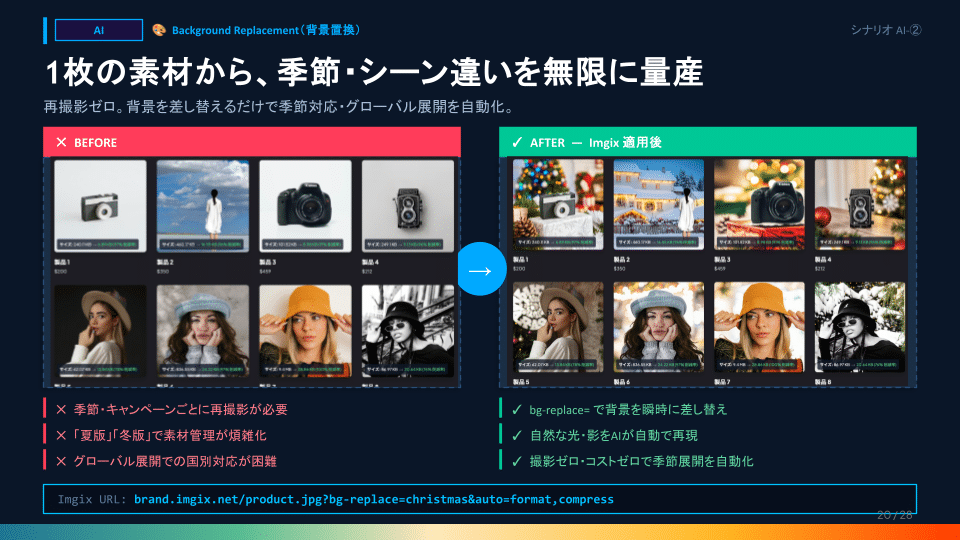Click AFTER 製品 4 name label
This screenshot has height=540, width=960.
(822, 260)
